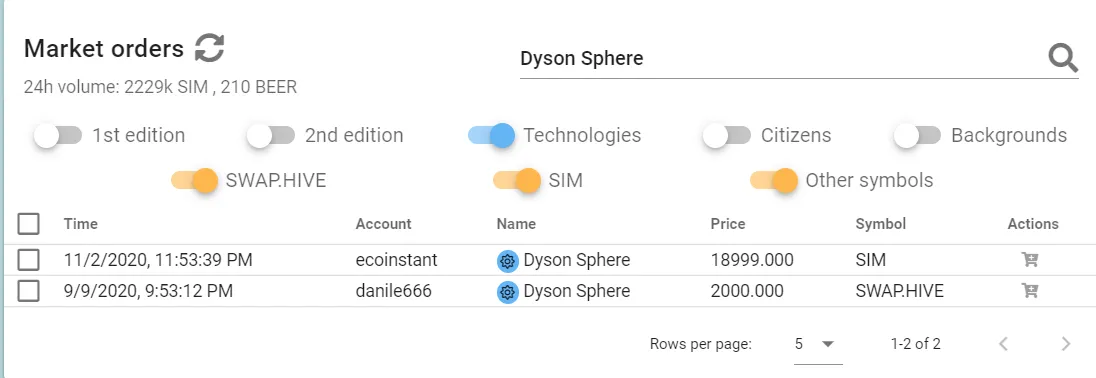Screen dimensions: 1096x378
Task: Disable the SWAP.HIVE symbol toggle
Action: click(x=195, y=181)
